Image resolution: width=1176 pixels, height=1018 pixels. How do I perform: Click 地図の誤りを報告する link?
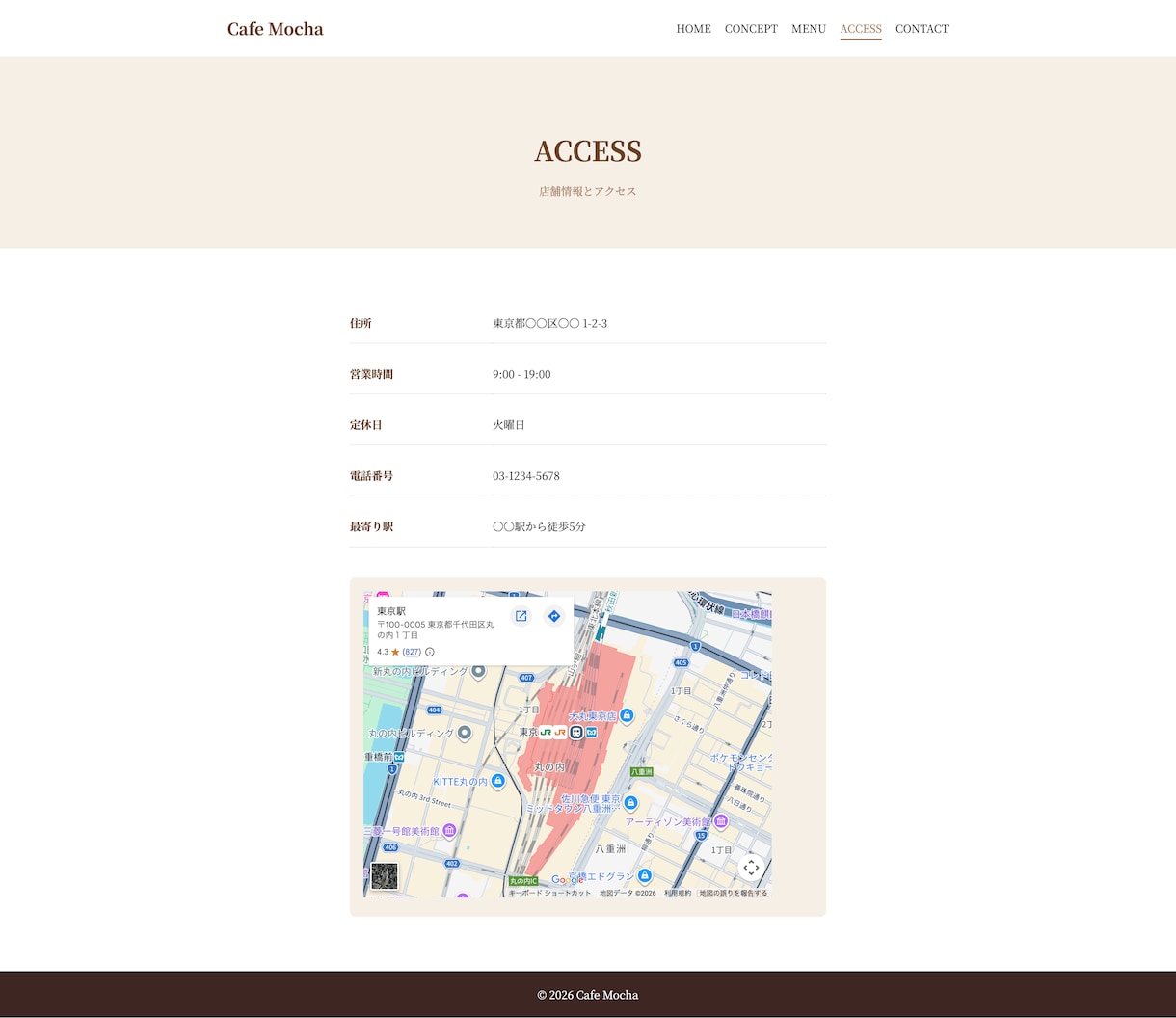(734, 893)
